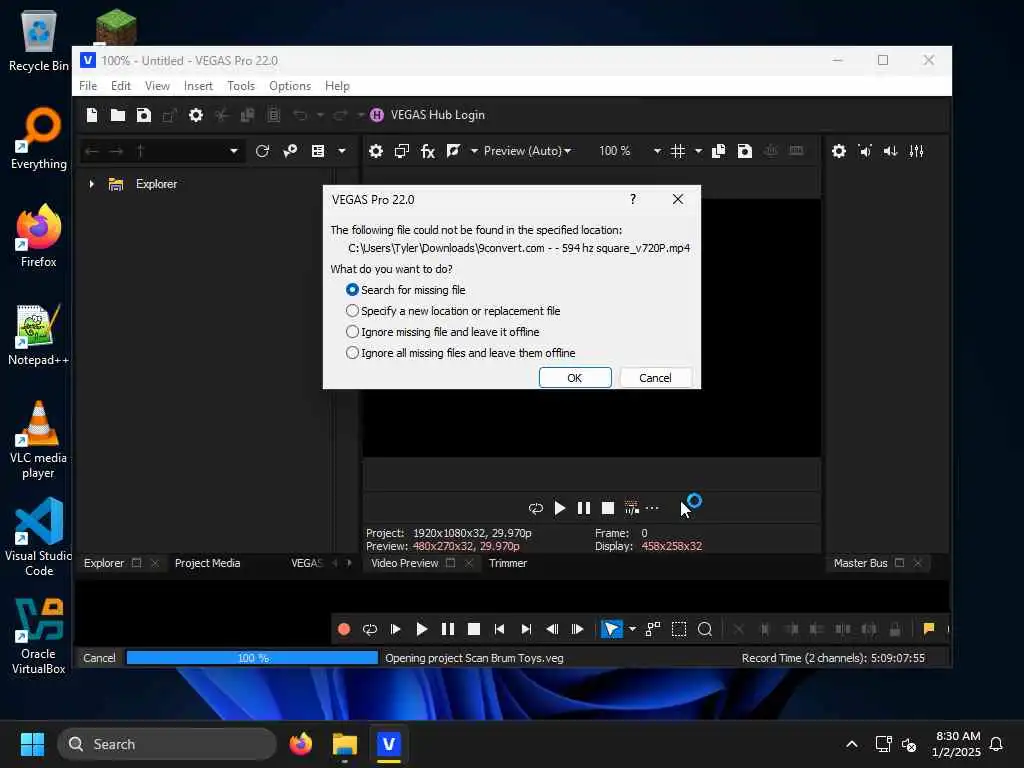Switch to the Project Media tab

pyautogui.click(x=208, y=563)
